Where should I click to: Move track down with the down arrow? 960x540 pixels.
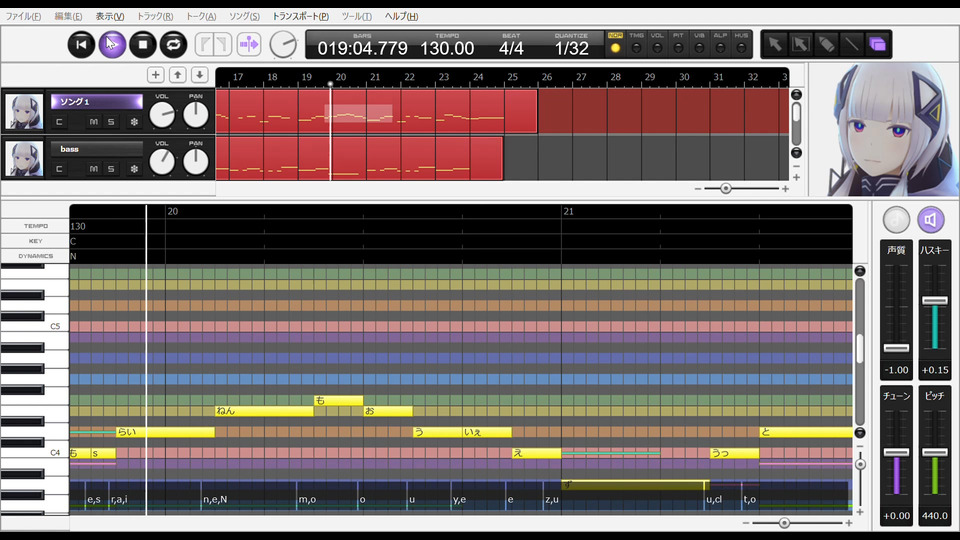[199, 75]
